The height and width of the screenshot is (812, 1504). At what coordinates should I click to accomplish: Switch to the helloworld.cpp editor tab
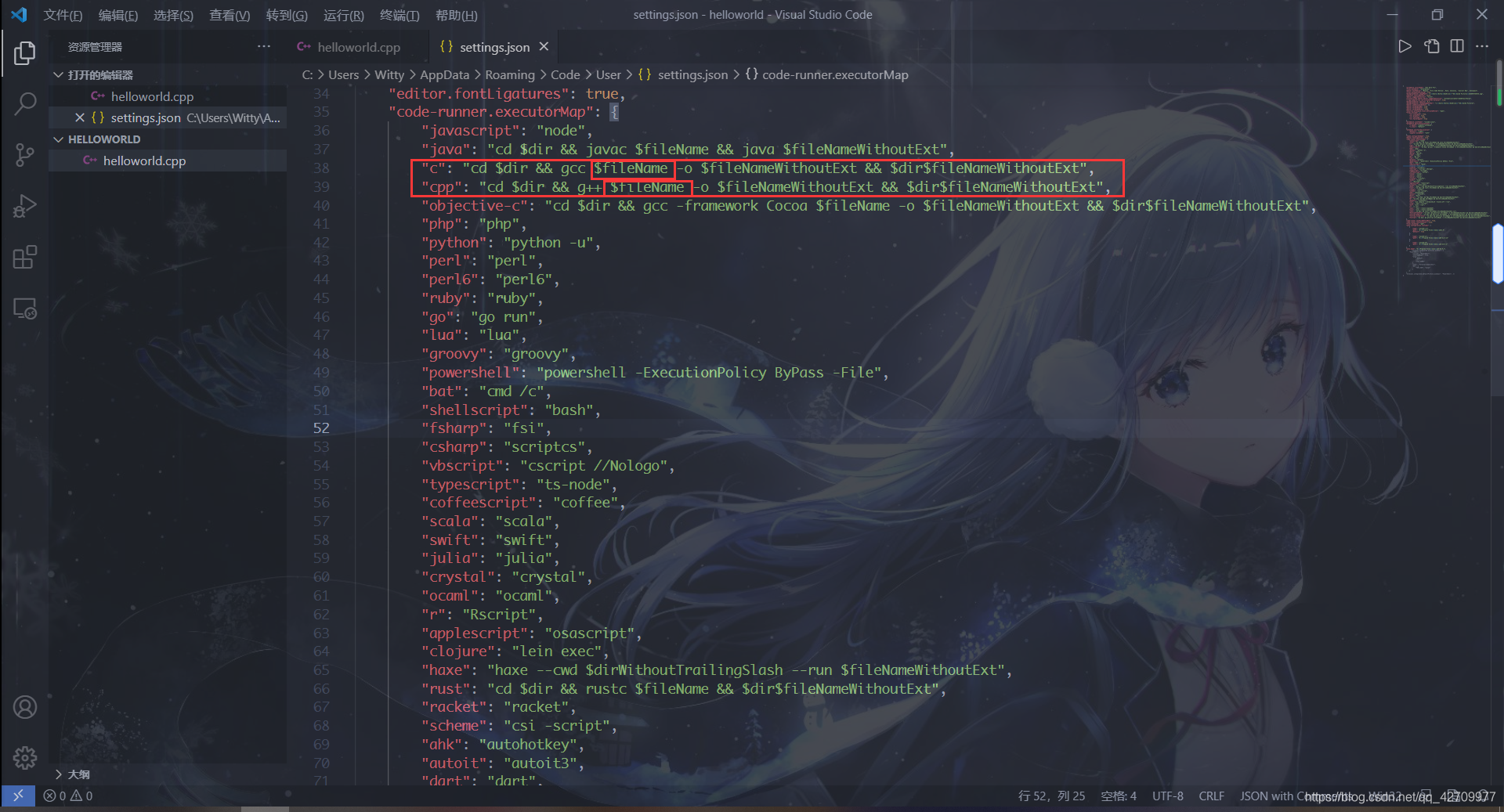click(358, 47)
